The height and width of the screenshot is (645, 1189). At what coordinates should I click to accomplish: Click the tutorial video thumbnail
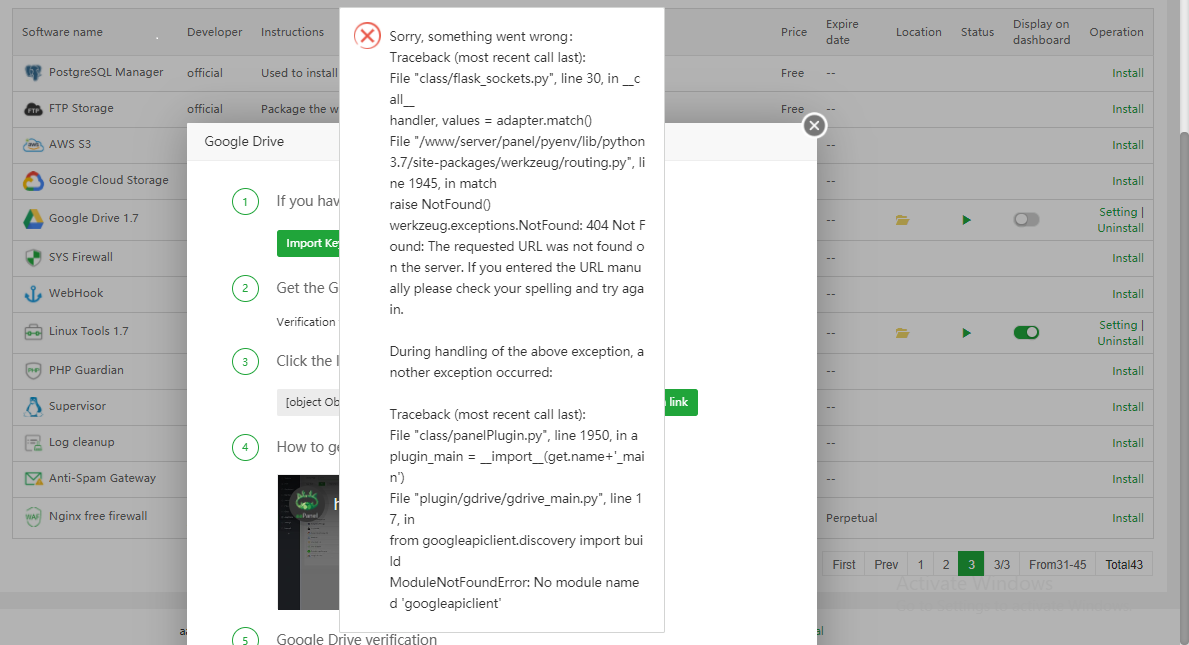308,542
